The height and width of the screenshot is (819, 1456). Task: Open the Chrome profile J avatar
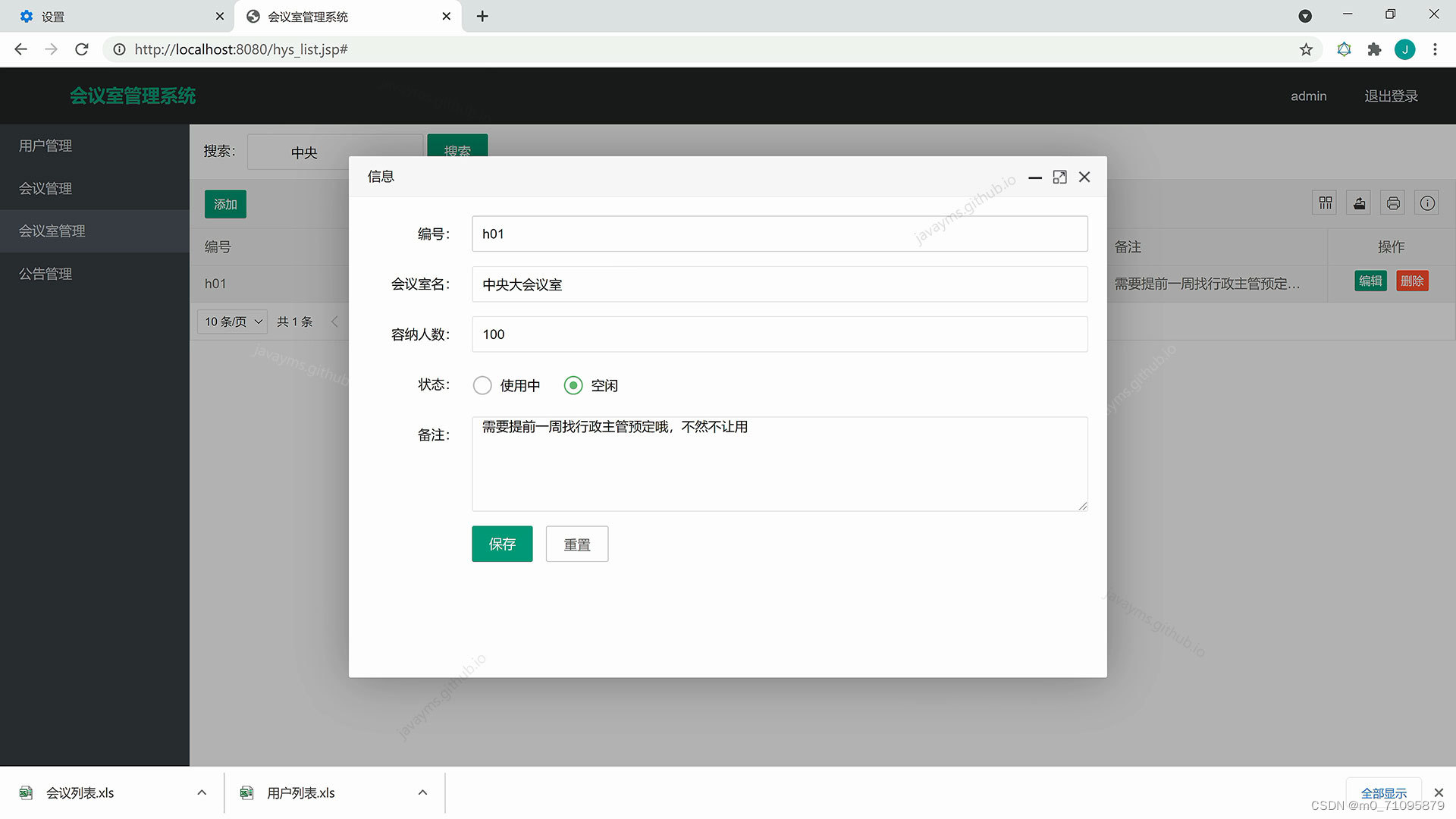click(1404, 49)
